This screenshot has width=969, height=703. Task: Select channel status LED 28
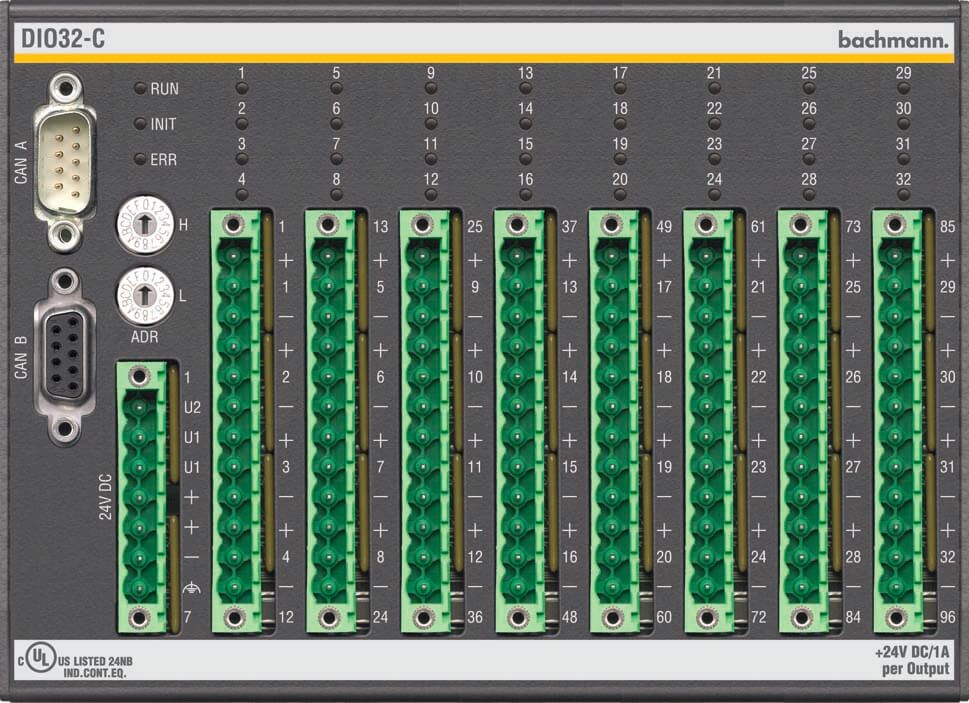point(809,195)
